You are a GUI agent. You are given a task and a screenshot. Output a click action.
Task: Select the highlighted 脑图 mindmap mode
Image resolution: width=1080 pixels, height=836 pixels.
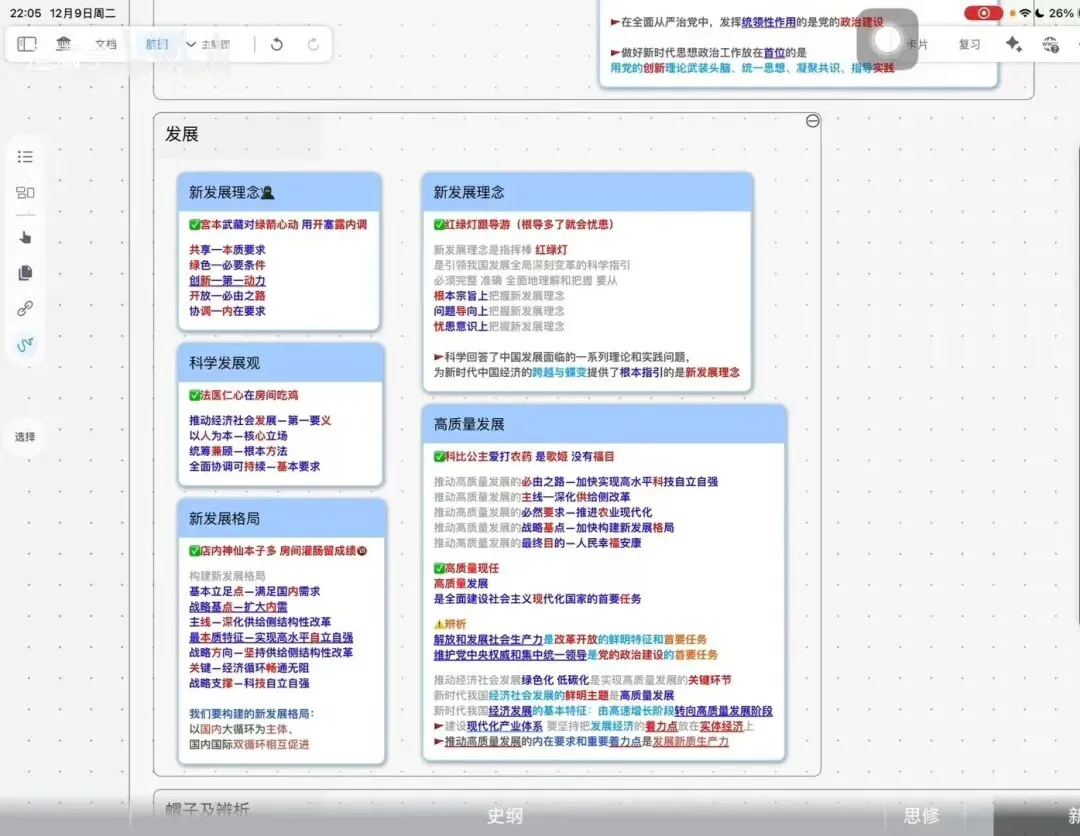[157, 44]
